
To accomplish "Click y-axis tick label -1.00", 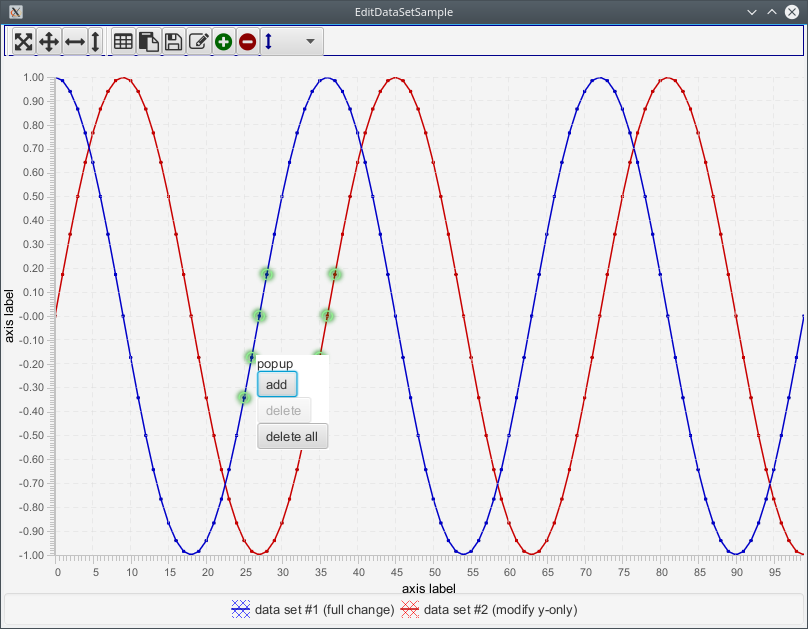I will pyautogui.click(x=31, y=555).
